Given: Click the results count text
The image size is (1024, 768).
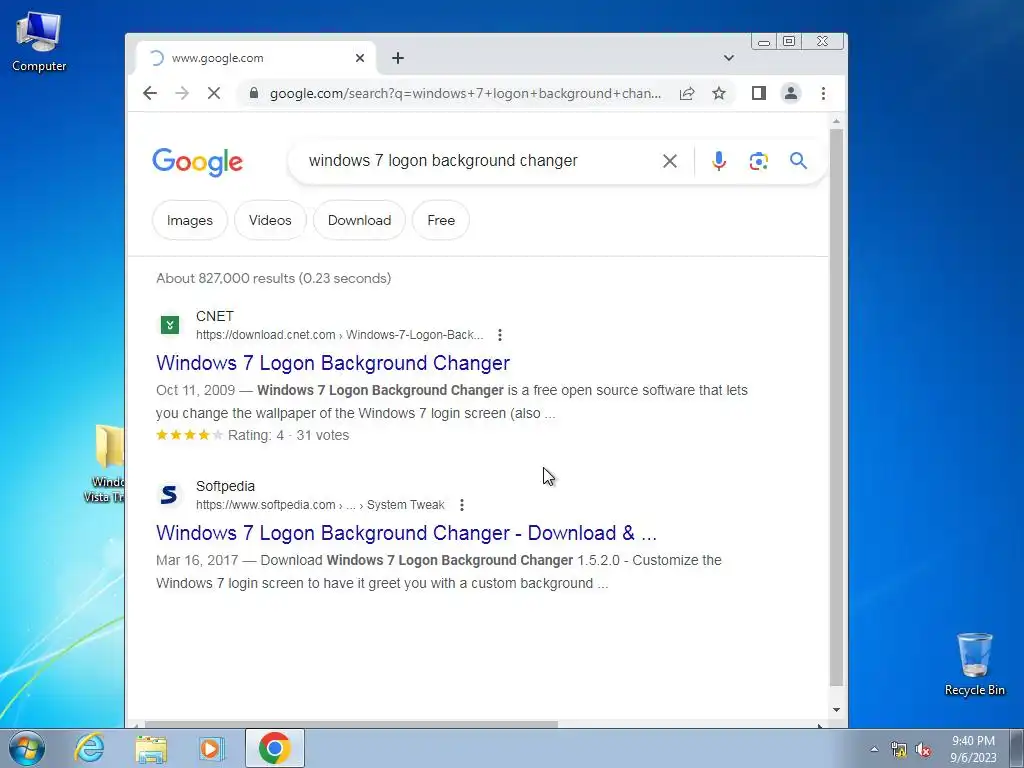Looking at the screenshot, I should point(274,278).
